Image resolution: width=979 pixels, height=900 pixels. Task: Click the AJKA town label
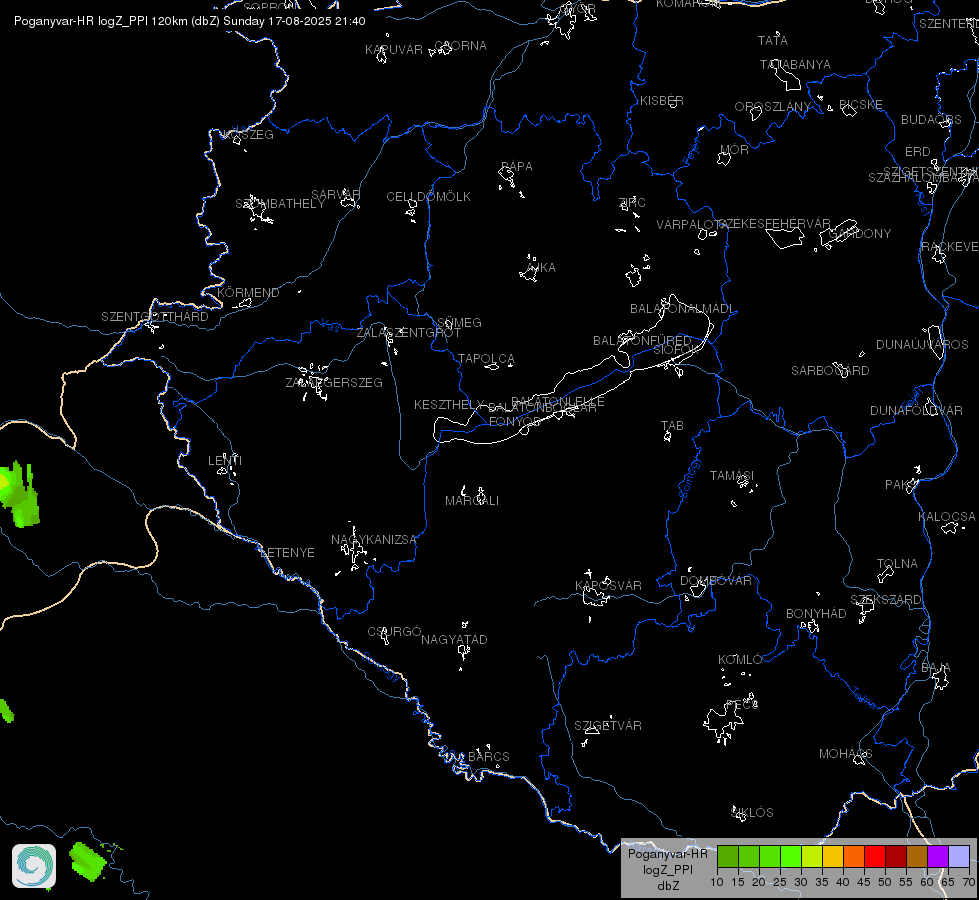541,267
